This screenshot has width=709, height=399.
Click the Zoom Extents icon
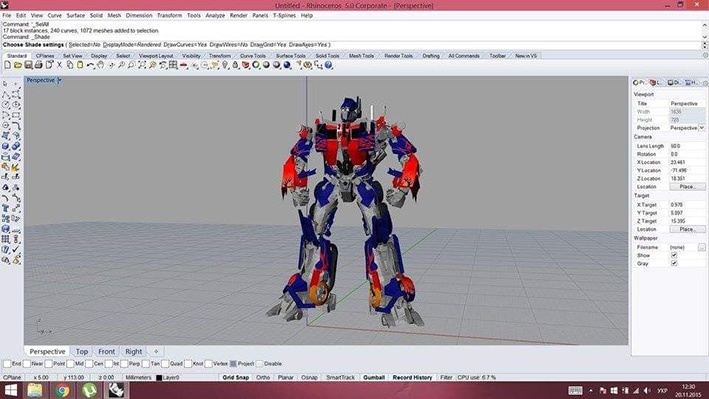click(x=142, y=65)
